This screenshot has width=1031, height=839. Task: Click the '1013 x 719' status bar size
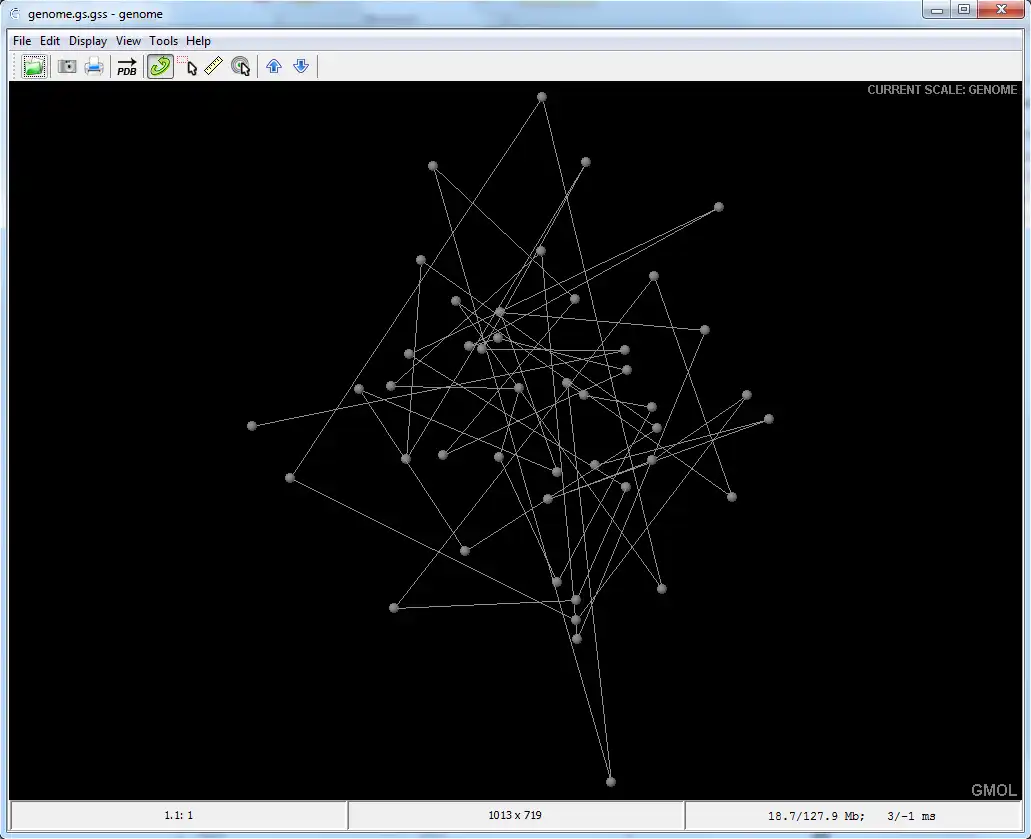516,816
